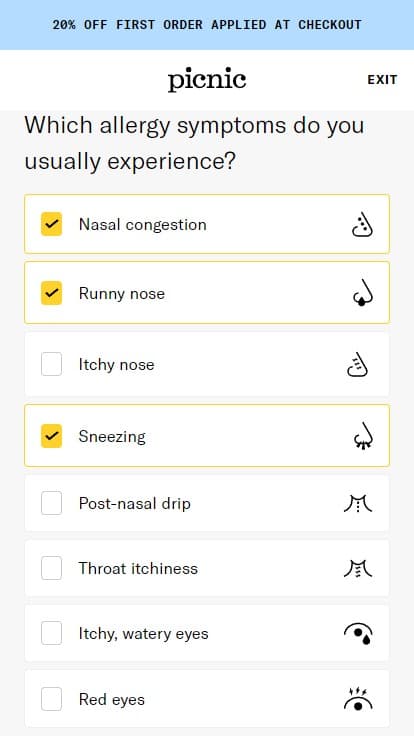Click the runny nose drip icon
This screenshot has width=414, height=736.
pyautogui.click(x=362, y=293)
